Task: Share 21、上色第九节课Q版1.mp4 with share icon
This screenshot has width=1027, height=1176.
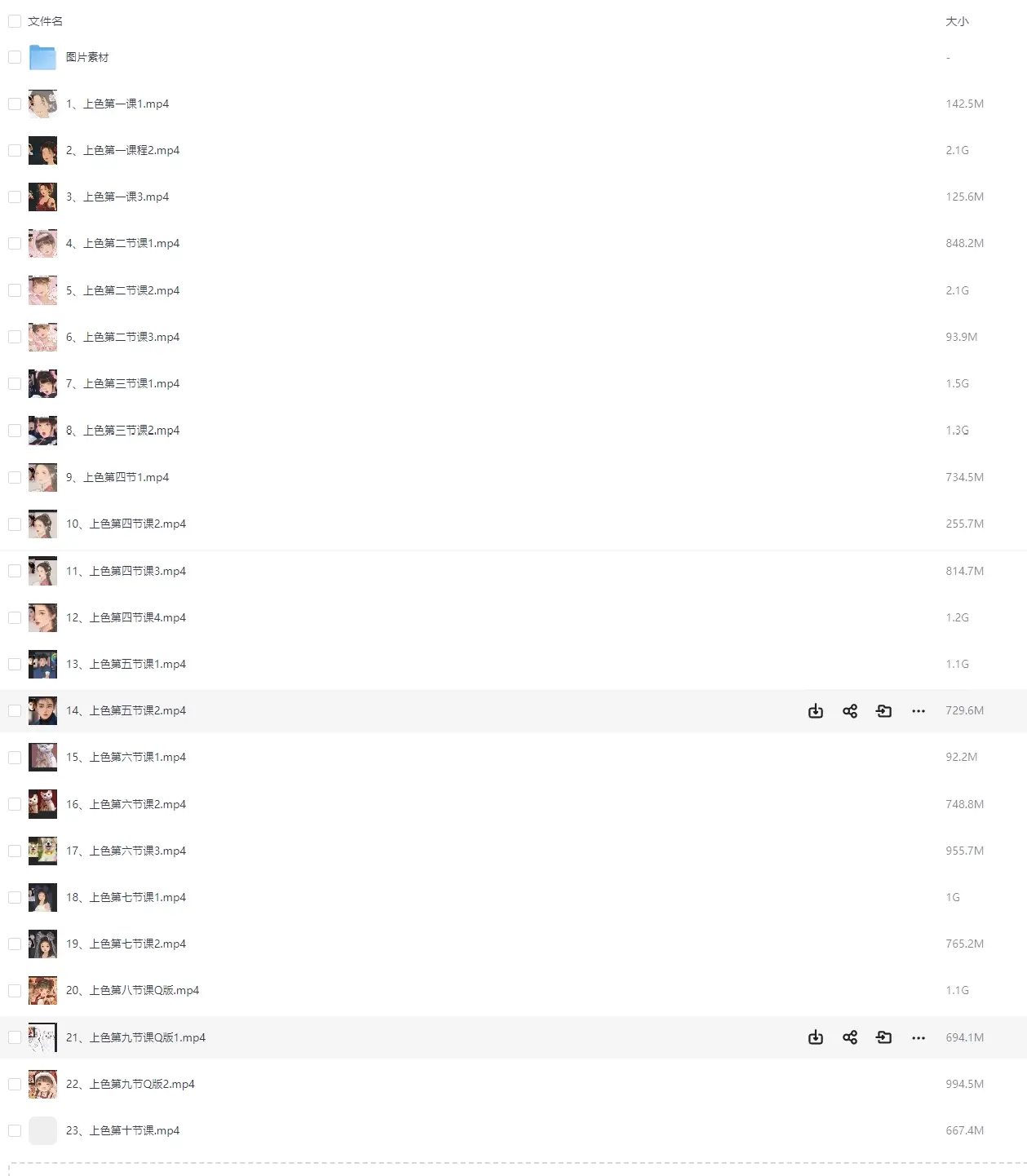Action: click(x=850, y=1037)
